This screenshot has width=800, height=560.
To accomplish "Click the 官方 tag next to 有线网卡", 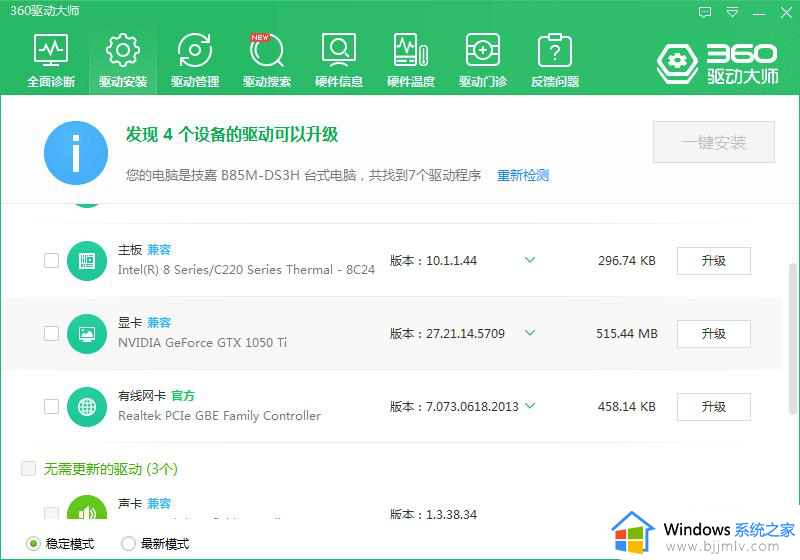I will [183, 396].
